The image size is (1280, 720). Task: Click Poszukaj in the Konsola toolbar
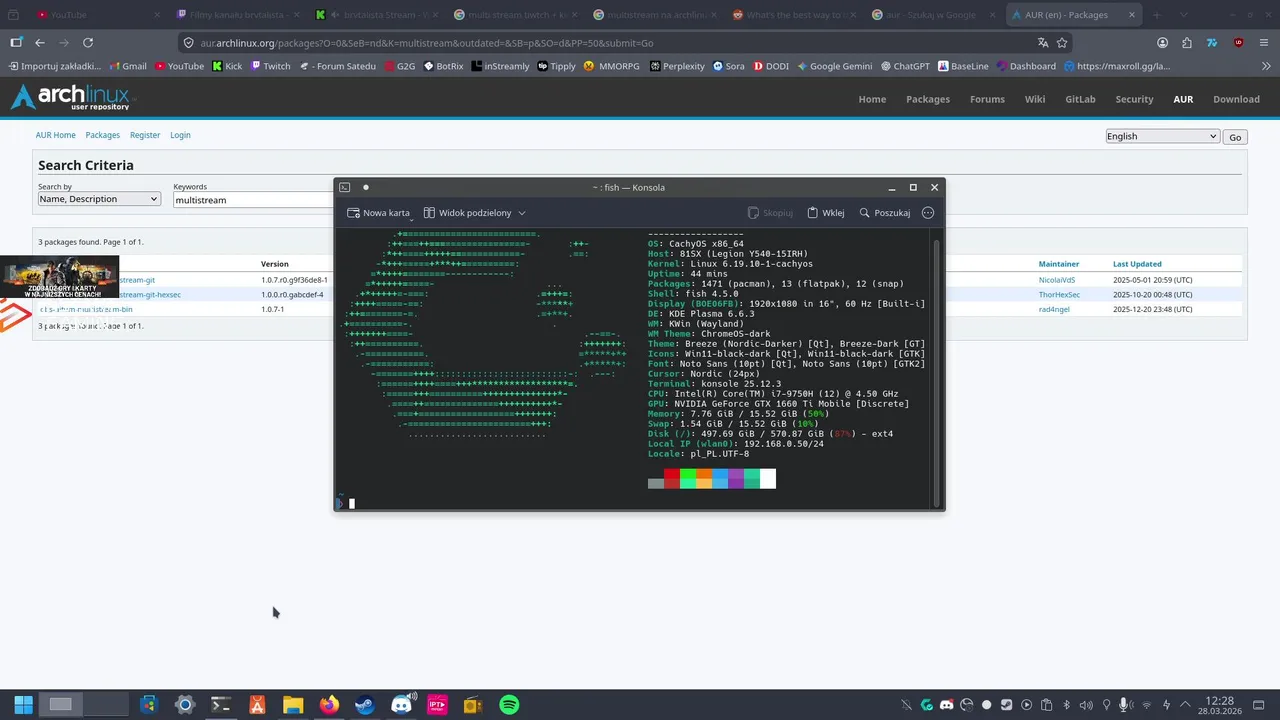pos(885,213)
